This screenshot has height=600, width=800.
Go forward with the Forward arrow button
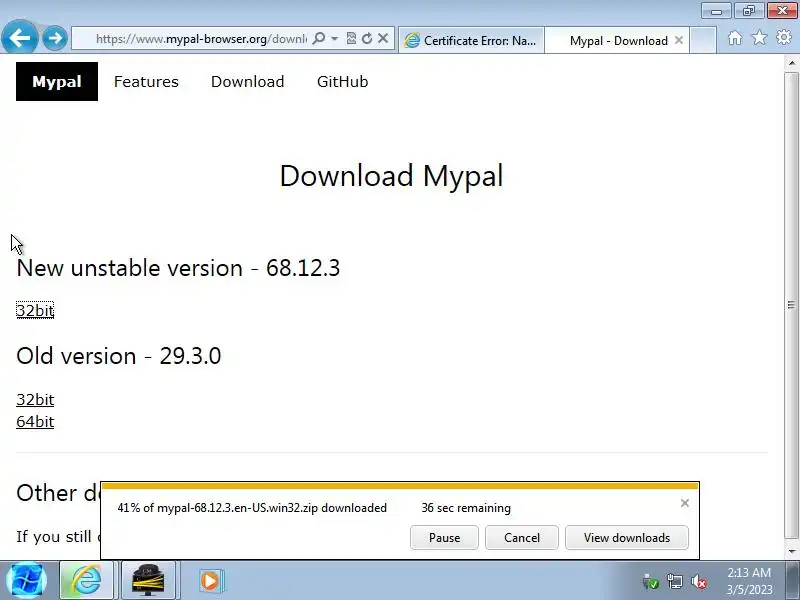pyautogui.click(x=55, y=38)
